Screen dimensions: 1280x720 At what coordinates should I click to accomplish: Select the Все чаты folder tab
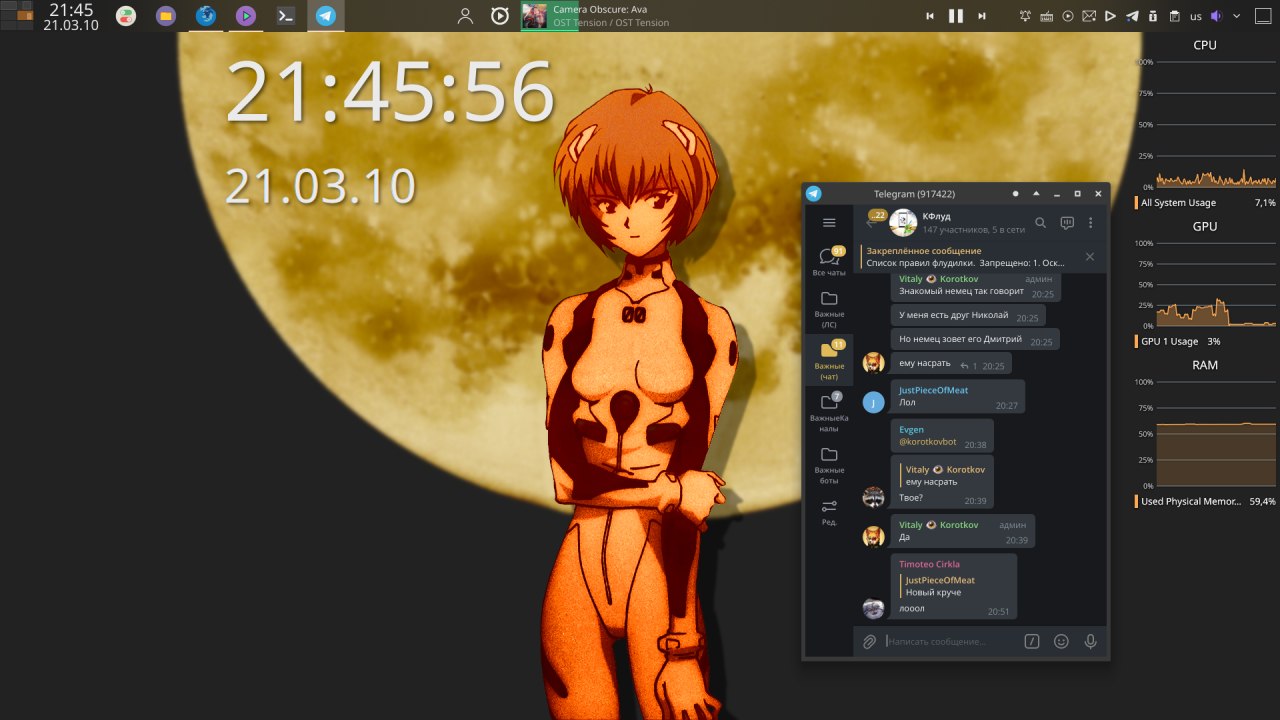[829, 261]
